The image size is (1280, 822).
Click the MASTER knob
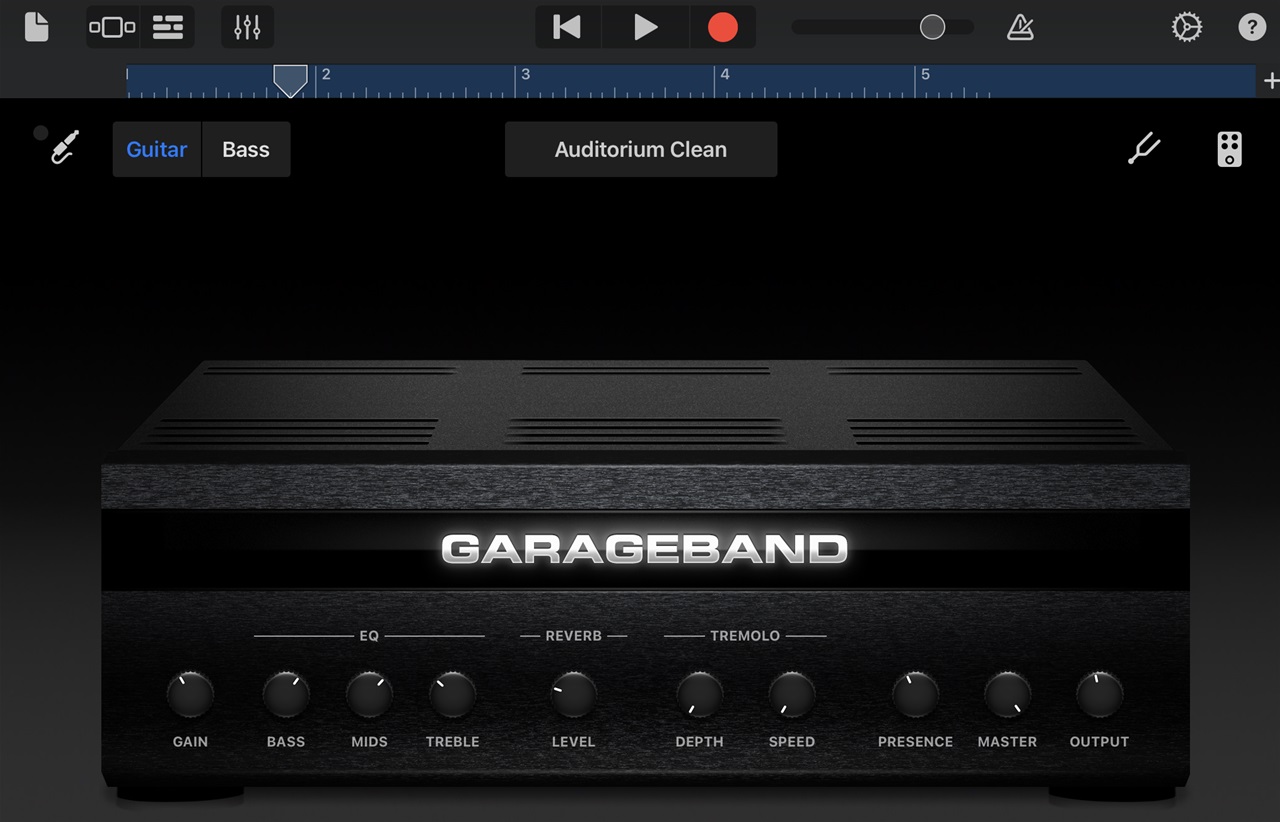tap(1007, 695)
